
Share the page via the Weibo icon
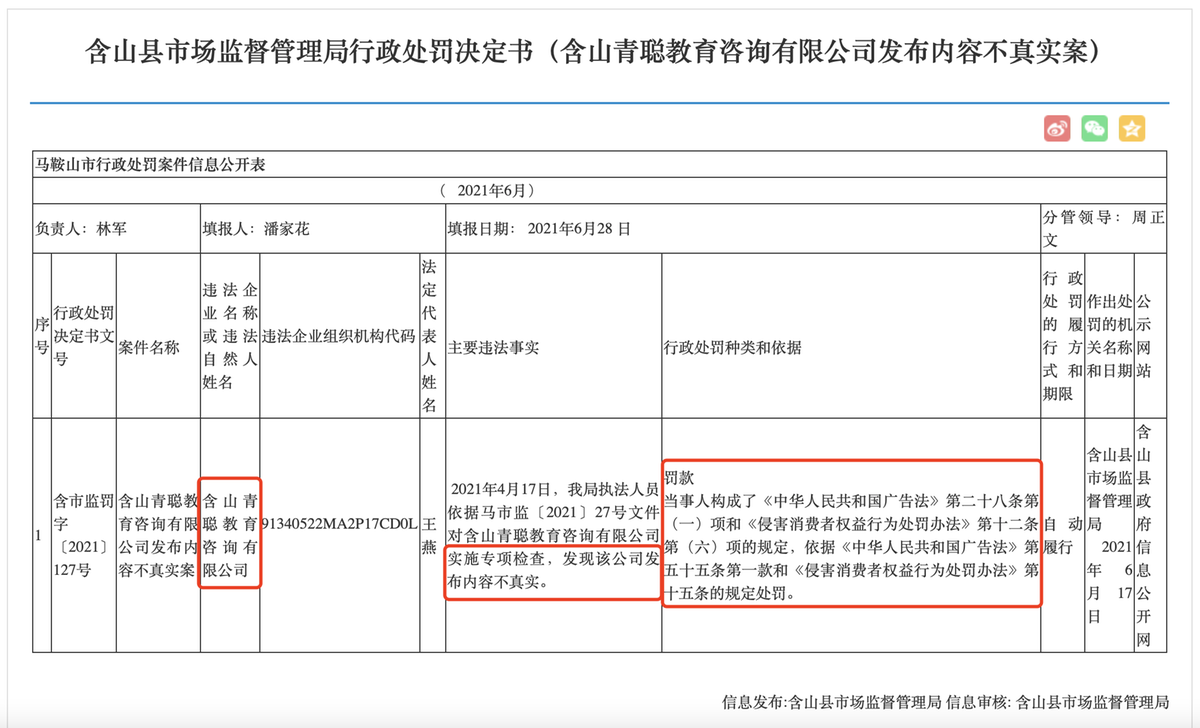pyautogui.click(x=1058, y=128)
